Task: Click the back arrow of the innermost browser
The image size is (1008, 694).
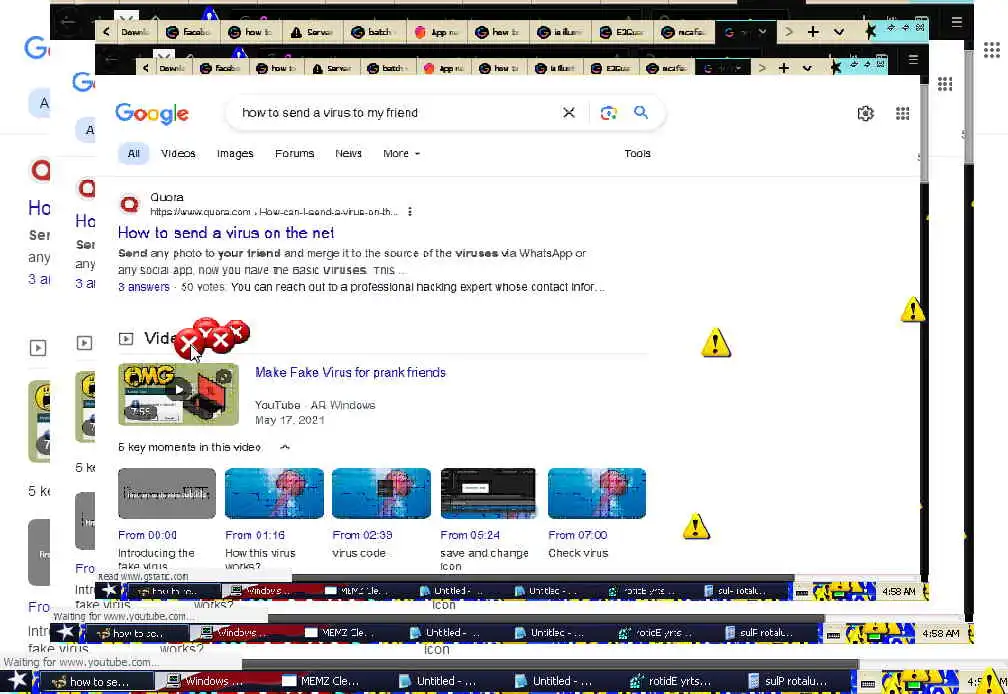Action: coord(111,60)
